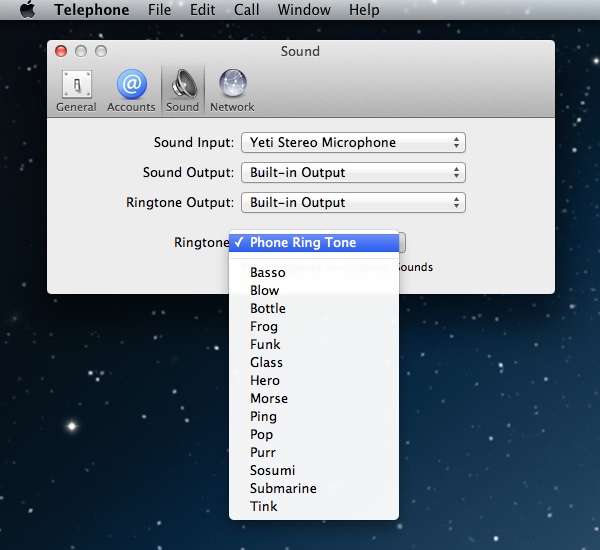Open the Help menu
The height and width of the screenshot is (550, 600).
click(364, 10)
